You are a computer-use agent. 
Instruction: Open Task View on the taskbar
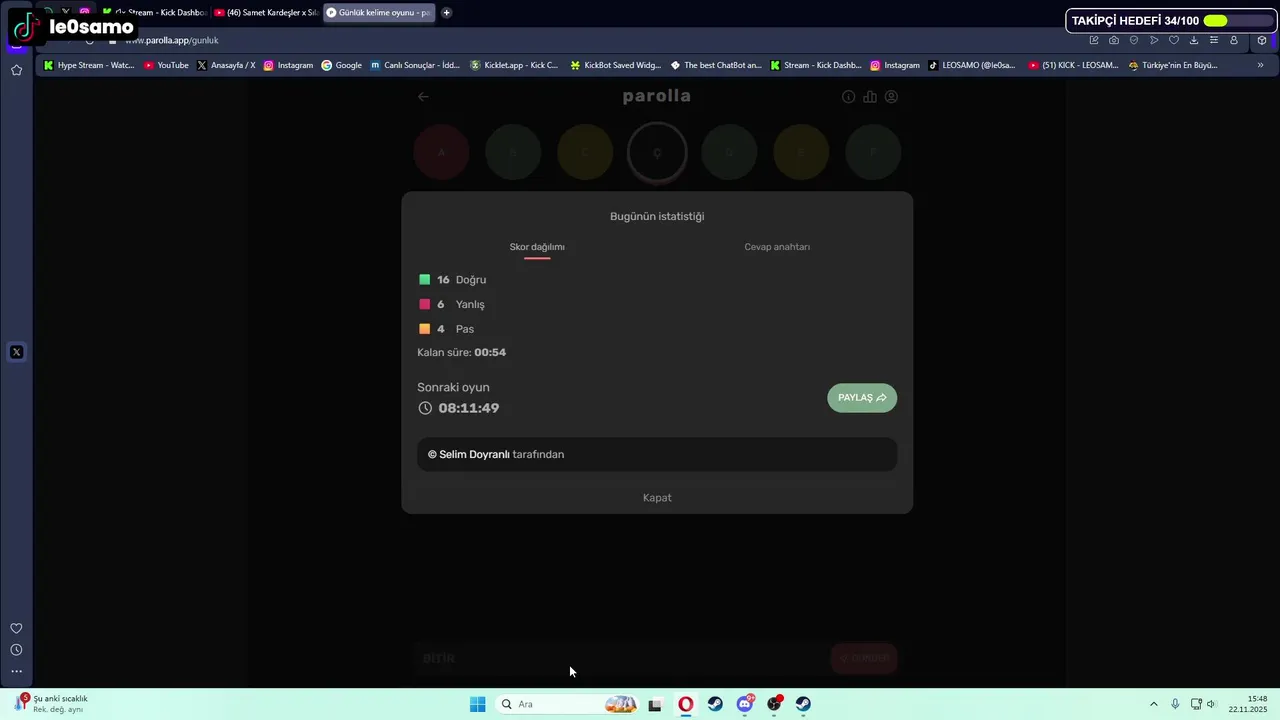(x=655, y=704)
